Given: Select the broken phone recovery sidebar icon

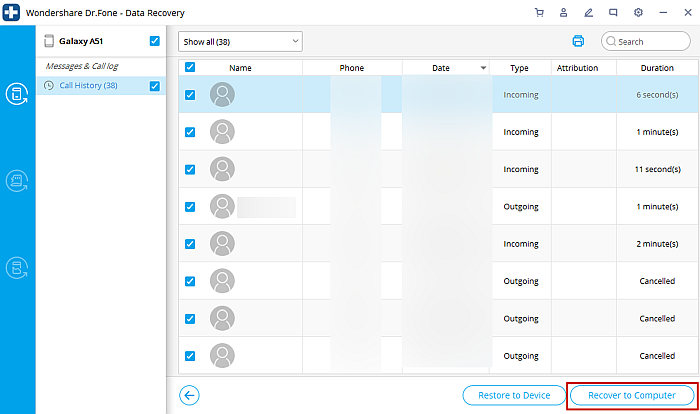Looking at the screenshot, I should 17,268.
